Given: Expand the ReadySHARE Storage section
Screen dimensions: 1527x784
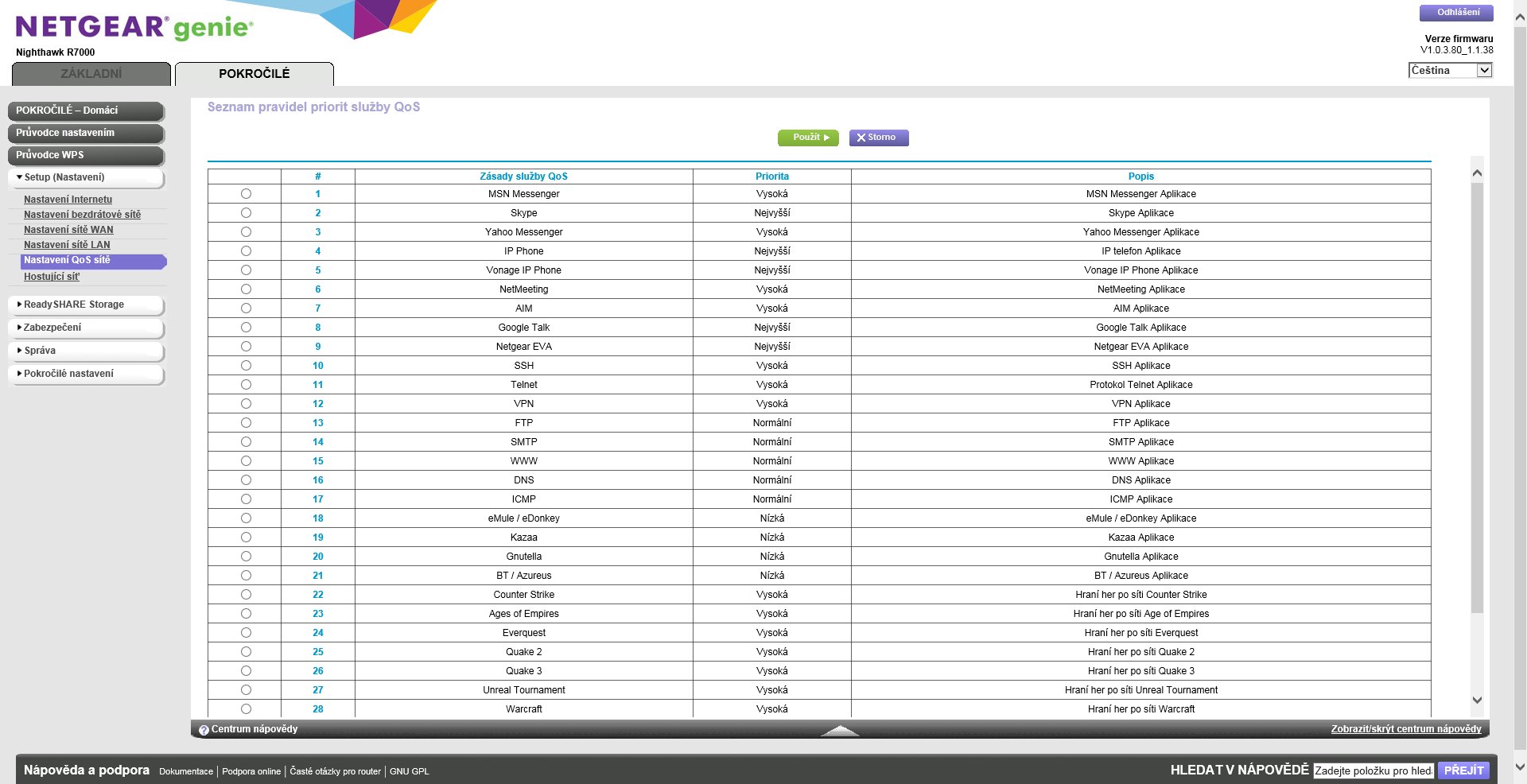Looking at the screenshot, I should click(x=87, y=305).
